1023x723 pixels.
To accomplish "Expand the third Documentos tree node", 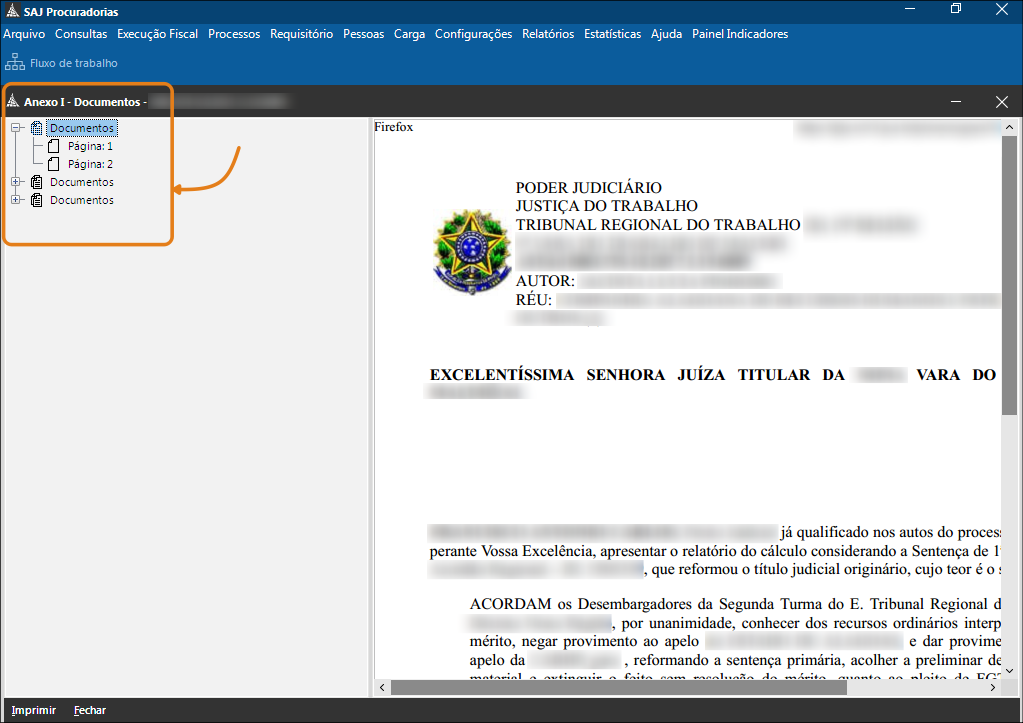I will pos(16,200).
